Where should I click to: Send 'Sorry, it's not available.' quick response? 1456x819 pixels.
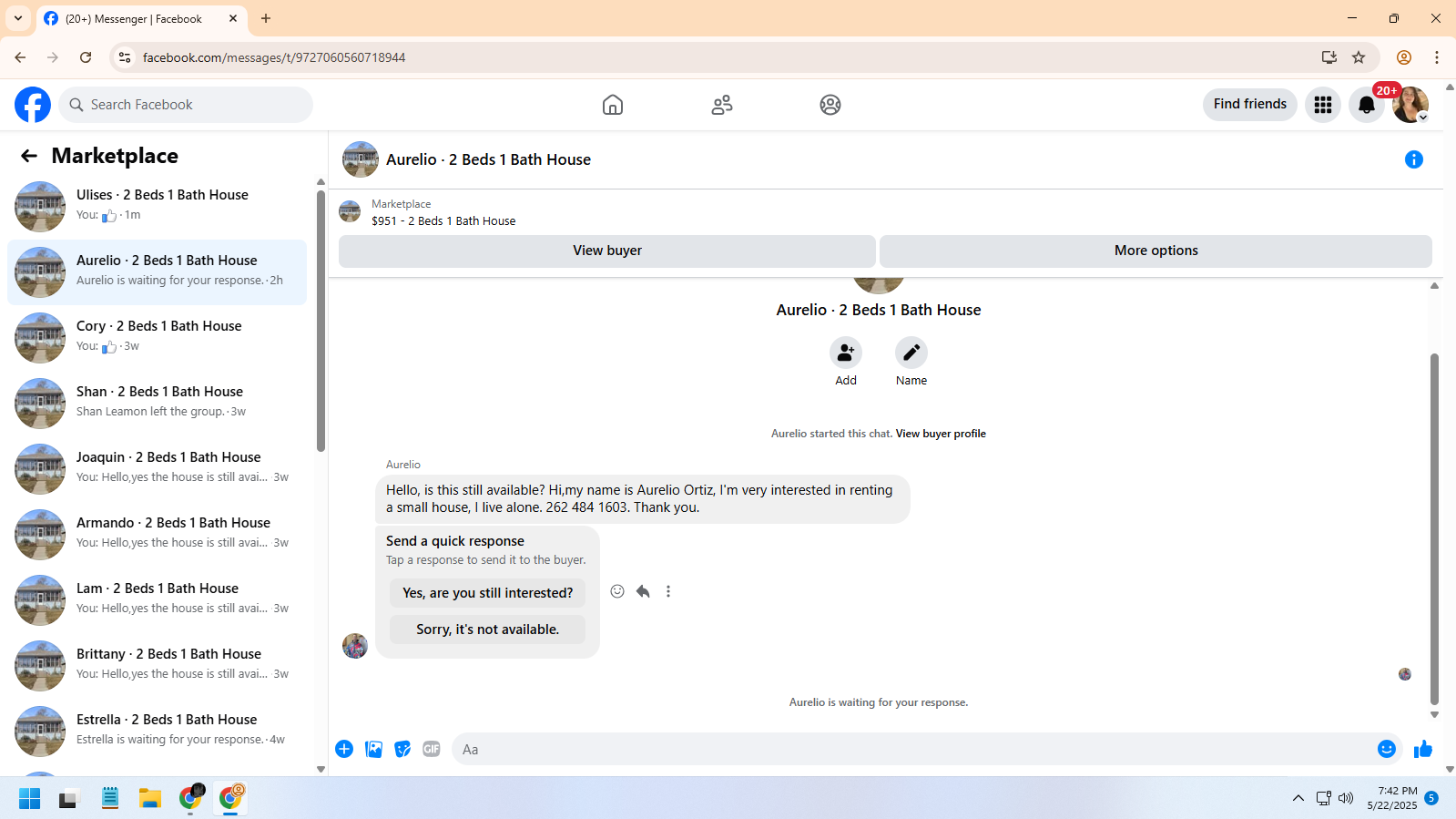point(488,630)
